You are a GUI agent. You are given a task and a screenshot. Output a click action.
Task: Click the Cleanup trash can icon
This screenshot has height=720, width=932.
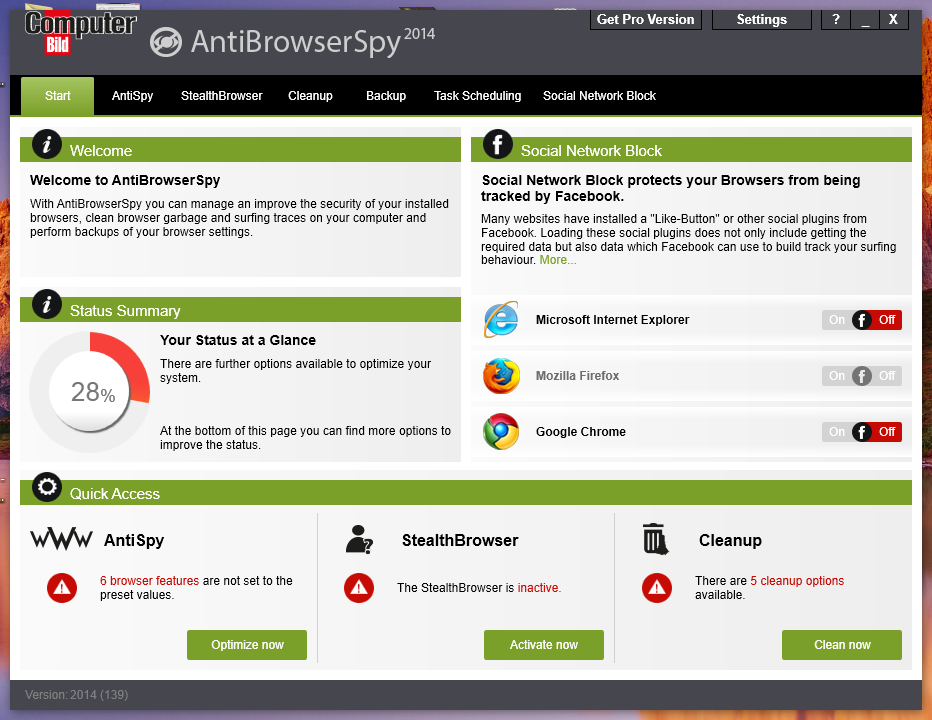click(655, 539)
